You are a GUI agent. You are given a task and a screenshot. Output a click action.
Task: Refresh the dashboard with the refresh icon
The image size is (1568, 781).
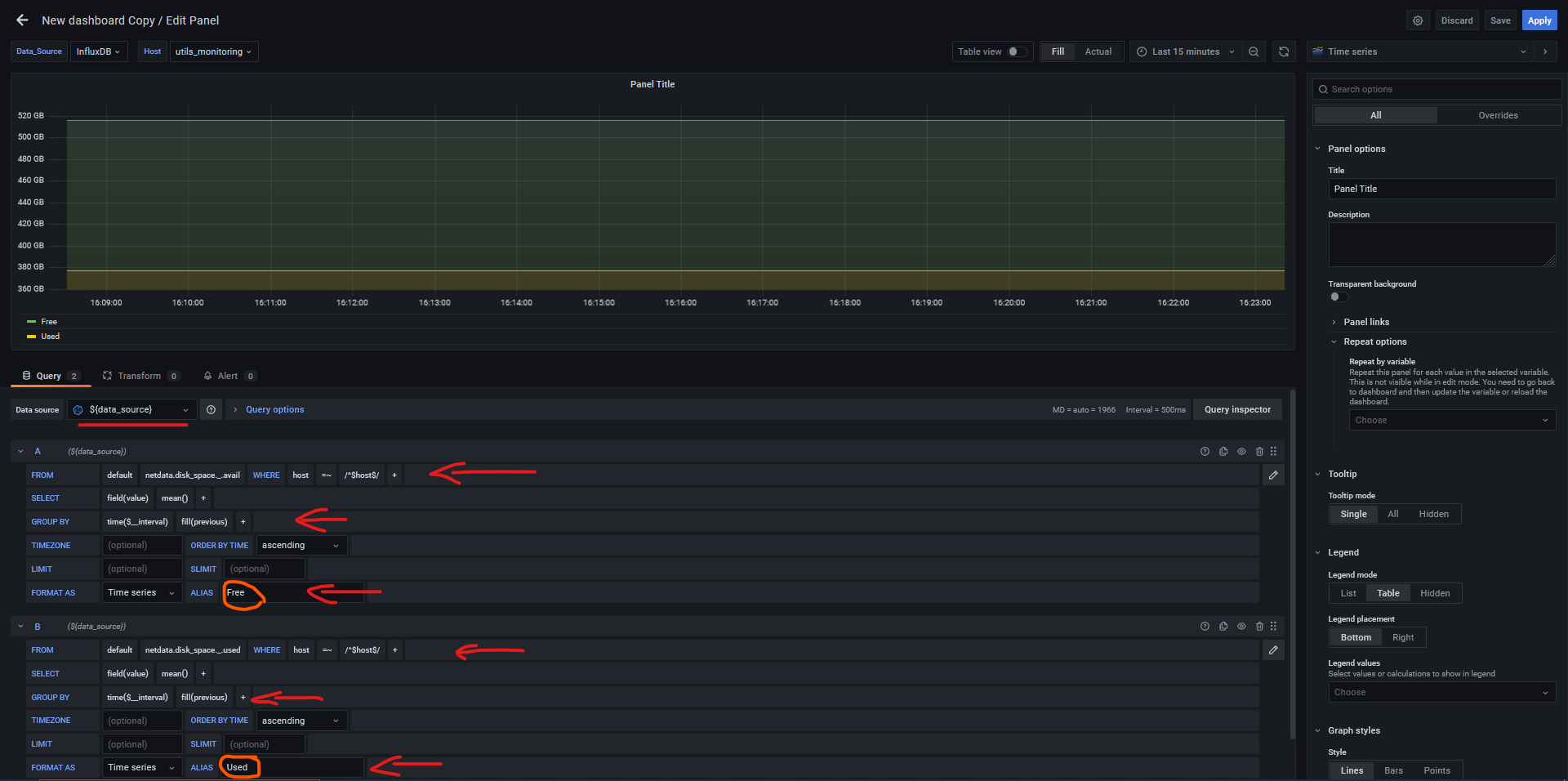point(1284,51)
